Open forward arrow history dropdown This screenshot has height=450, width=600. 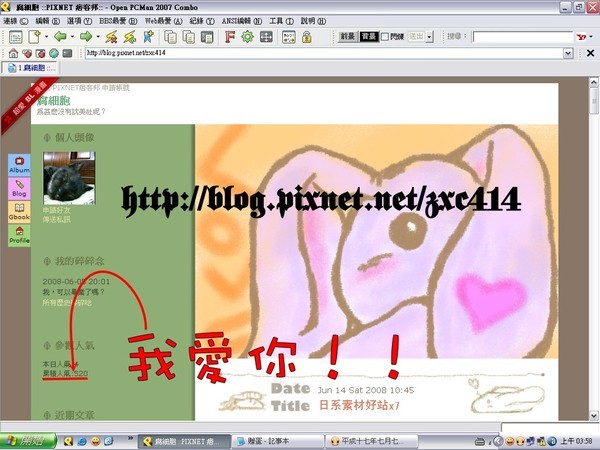tap(98, 37)
